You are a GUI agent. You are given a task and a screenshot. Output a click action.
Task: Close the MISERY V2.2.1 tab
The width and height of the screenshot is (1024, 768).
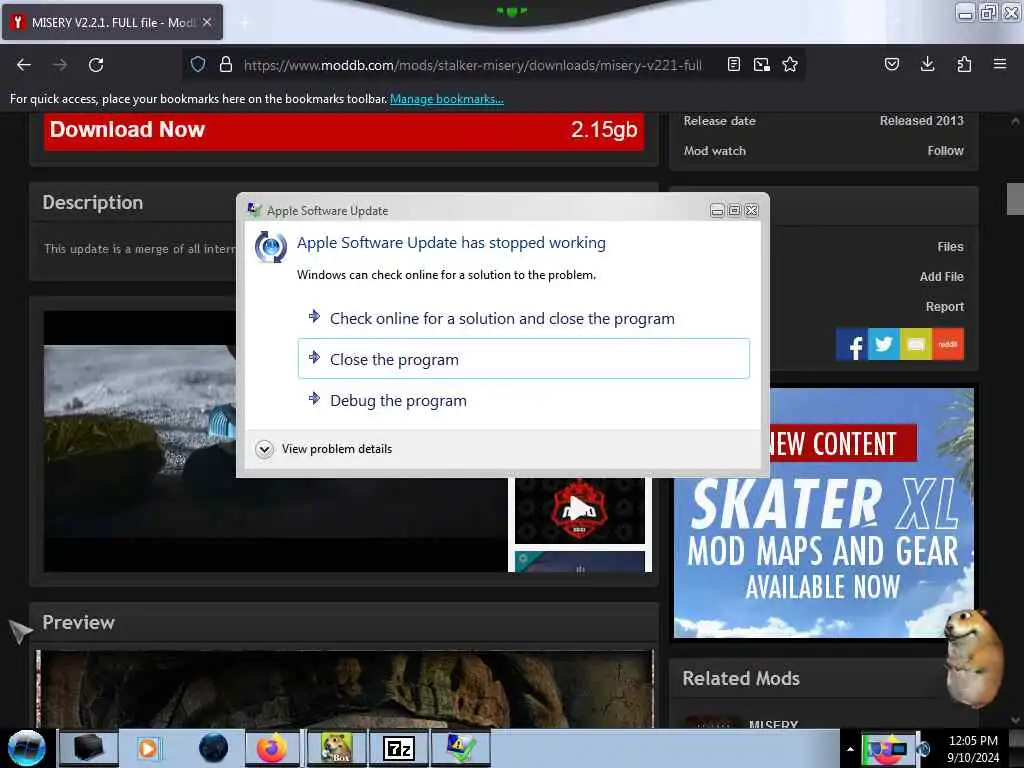(207, 22)
